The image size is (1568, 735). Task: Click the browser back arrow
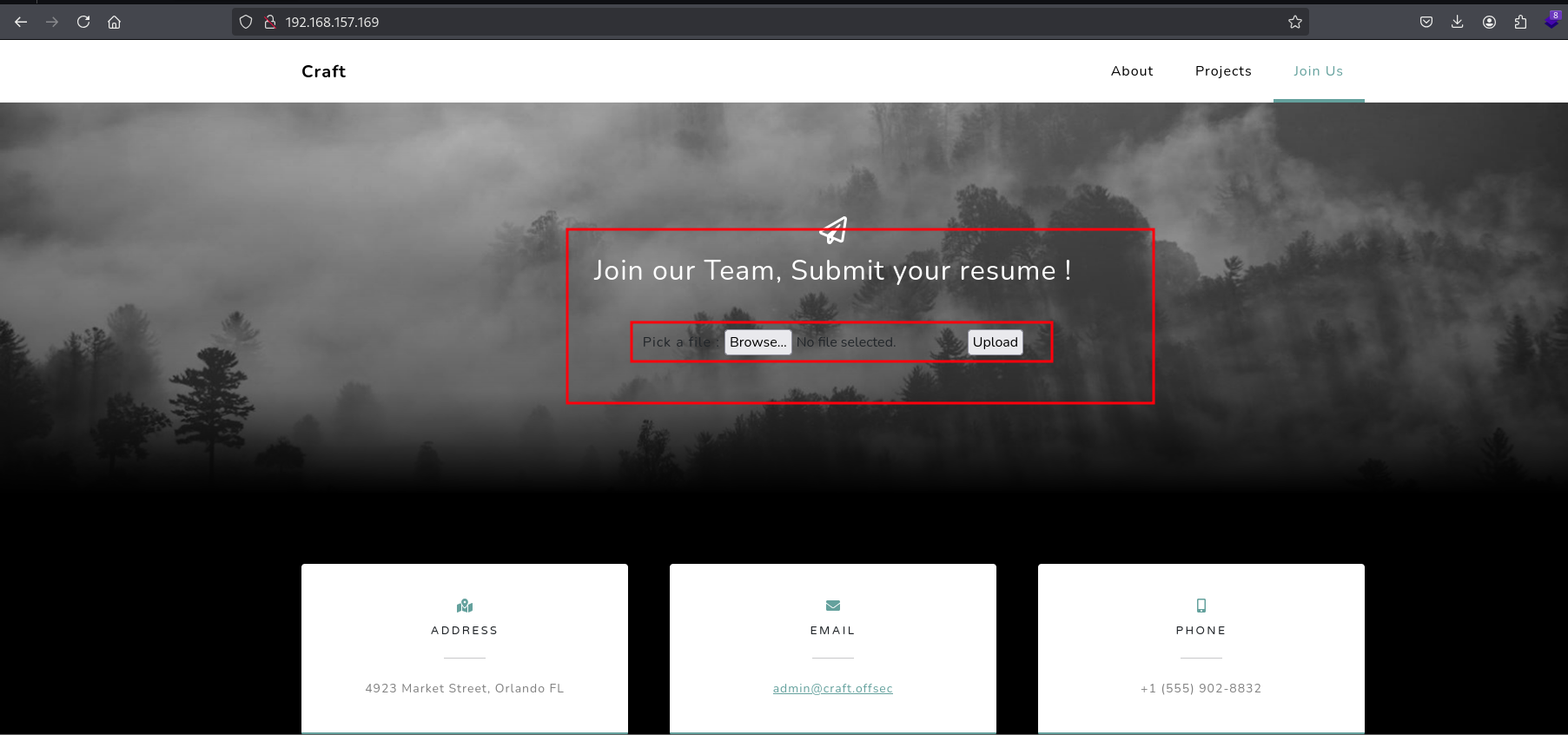pos(21,22)
